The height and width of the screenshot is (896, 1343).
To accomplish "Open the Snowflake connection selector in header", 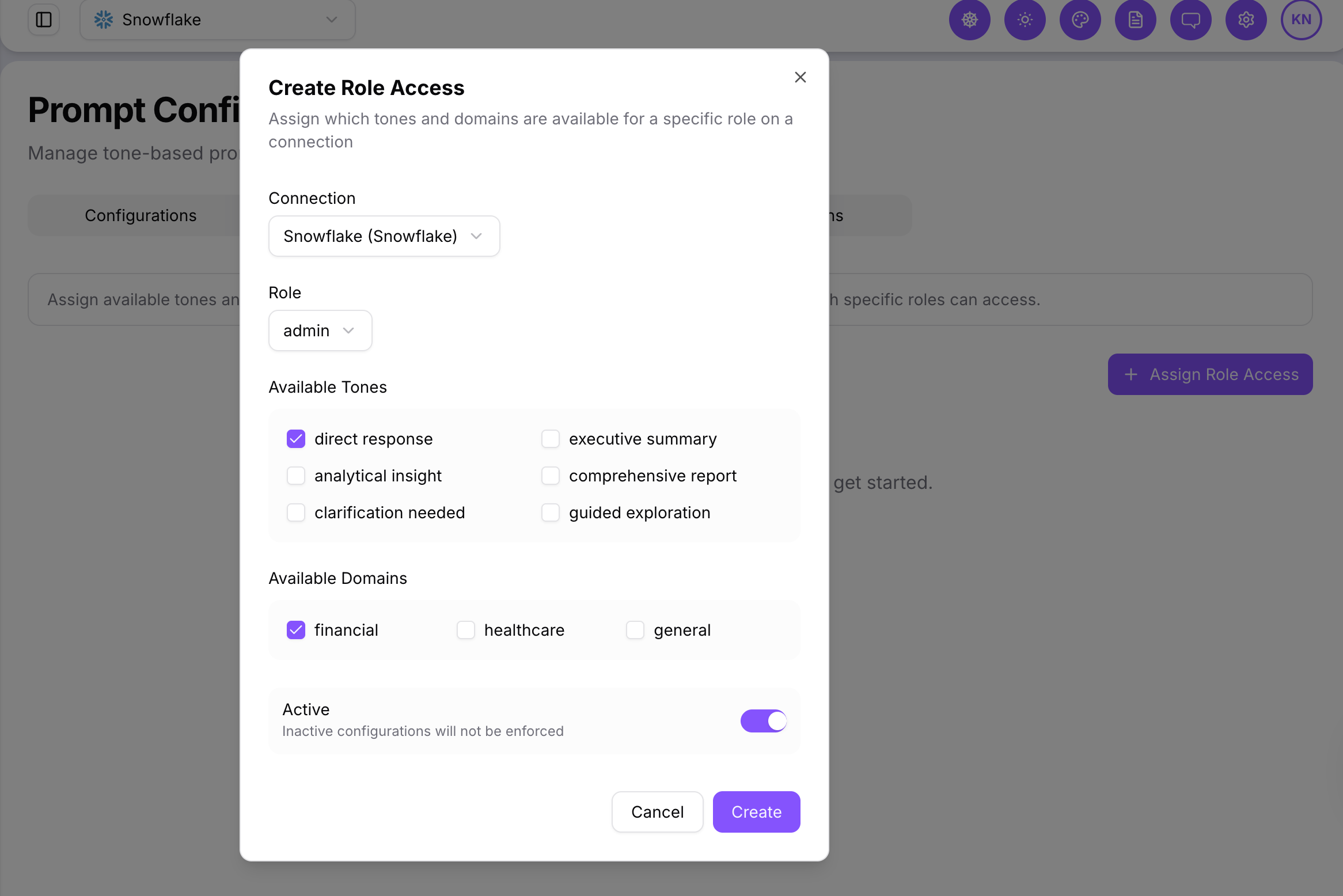I will pyautogui.click(x=218, y=20).
